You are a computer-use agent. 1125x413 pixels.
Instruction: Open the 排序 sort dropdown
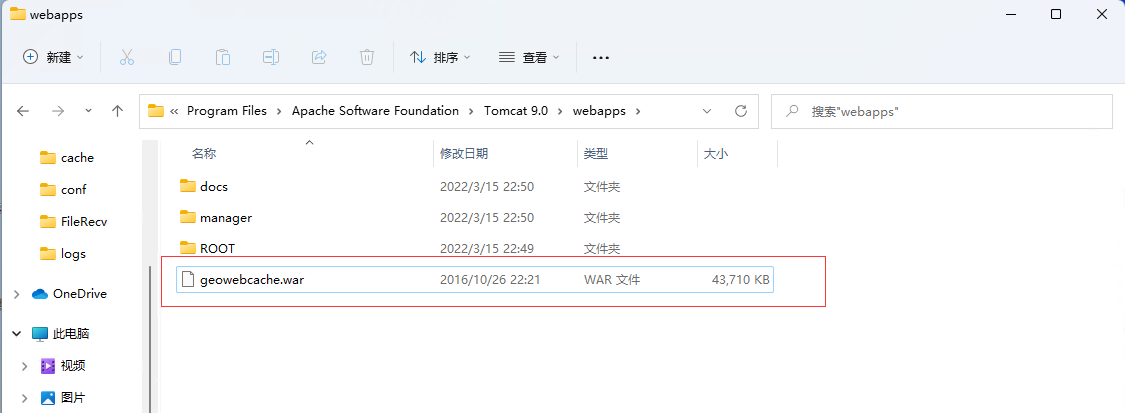coord(440,57)
